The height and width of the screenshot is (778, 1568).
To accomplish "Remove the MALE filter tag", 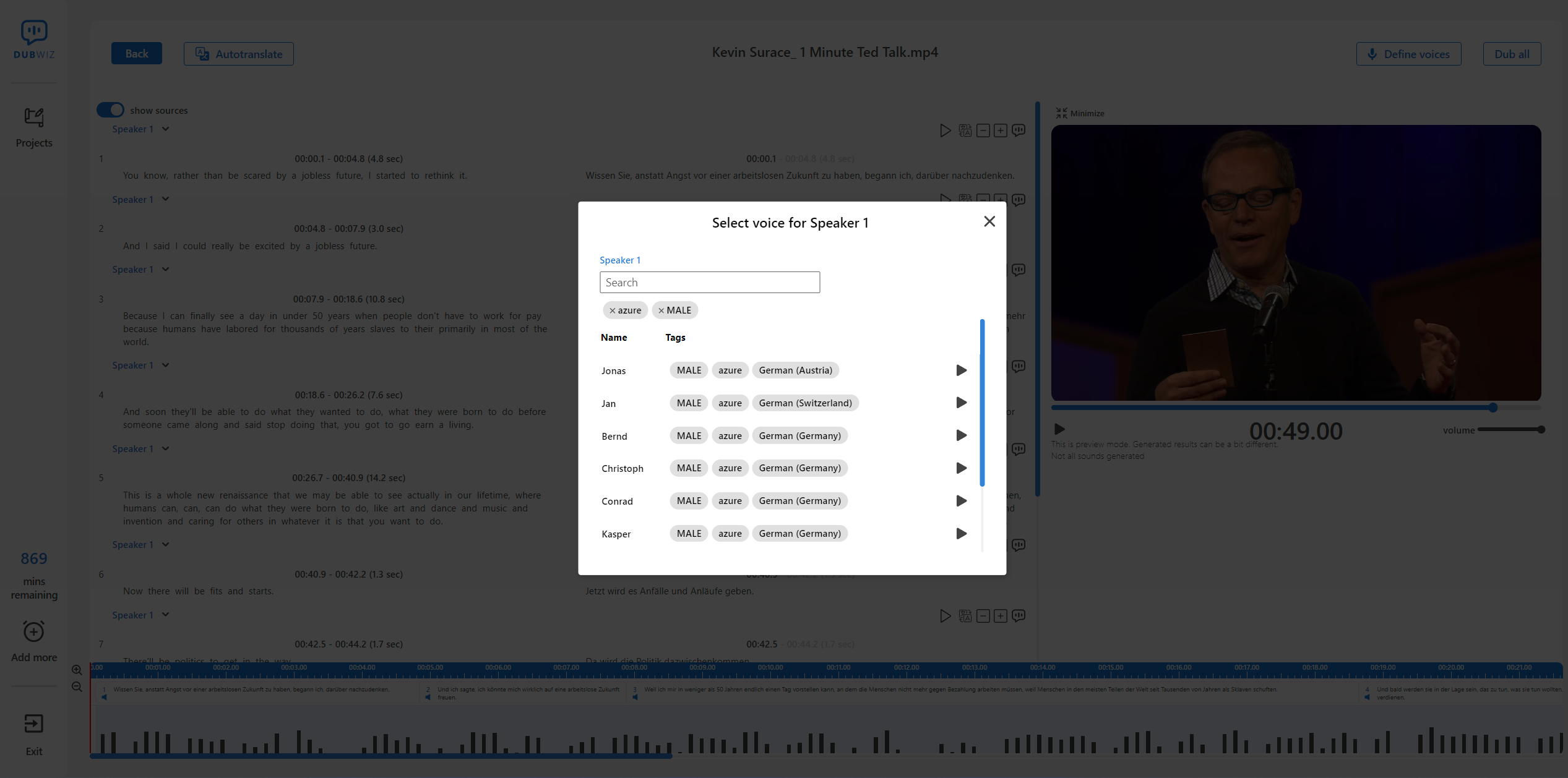I will [x=661, y=310].
